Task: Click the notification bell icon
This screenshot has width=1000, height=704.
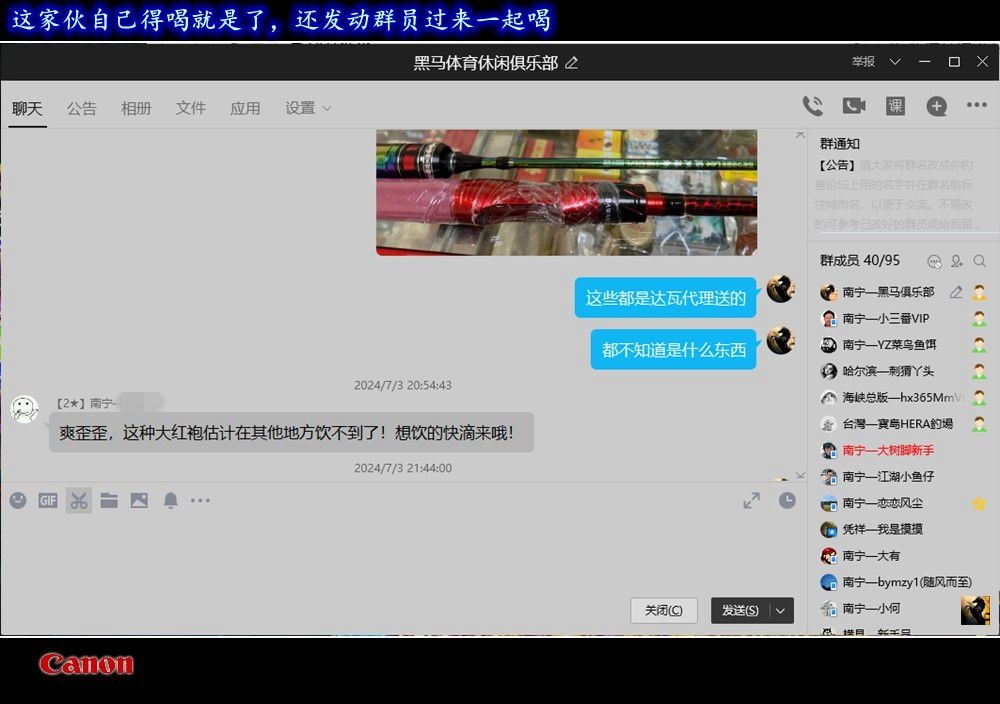Action: 170,501
